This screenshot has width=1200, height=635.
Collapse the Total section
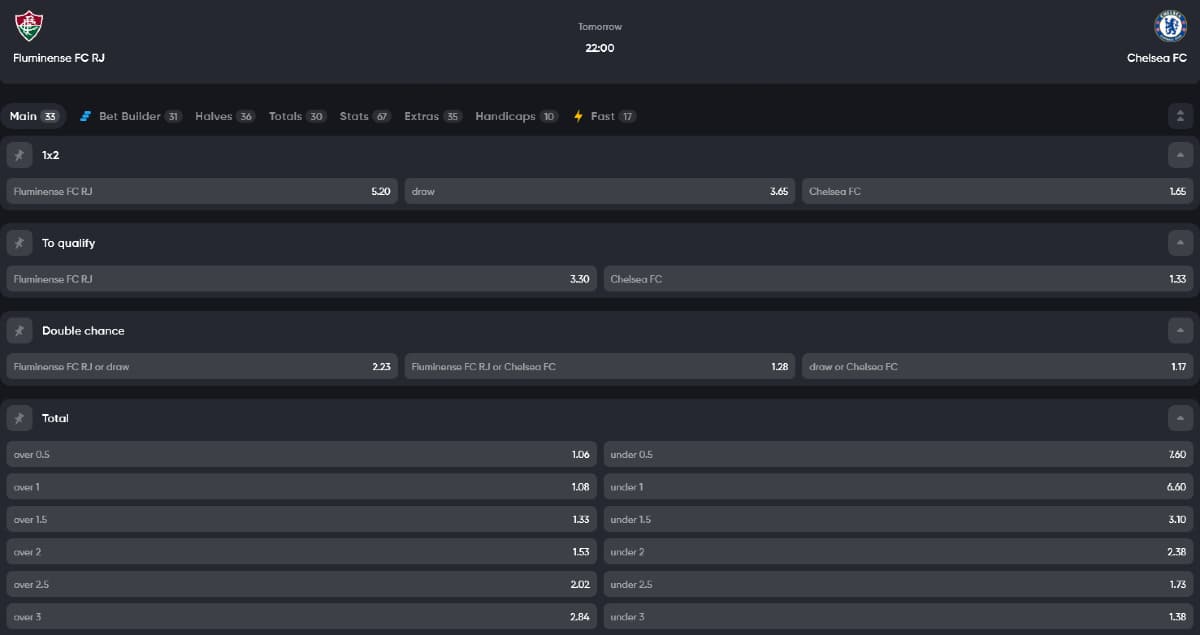click(1181, 418)
